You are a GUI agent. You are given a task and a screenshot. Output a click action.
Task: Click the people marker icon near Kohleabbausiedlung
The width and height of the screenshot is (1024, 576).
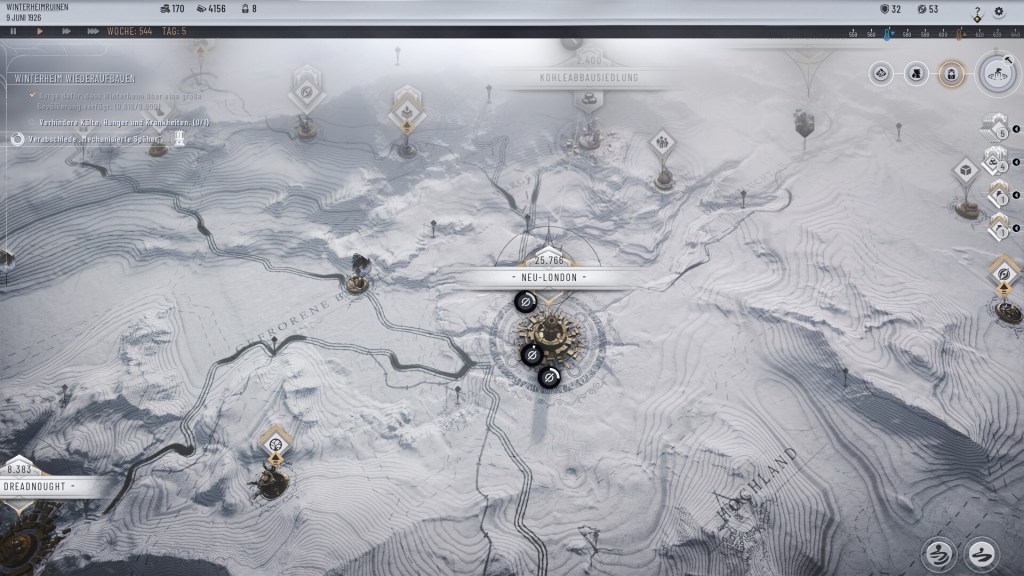click(x=661, y=143)
